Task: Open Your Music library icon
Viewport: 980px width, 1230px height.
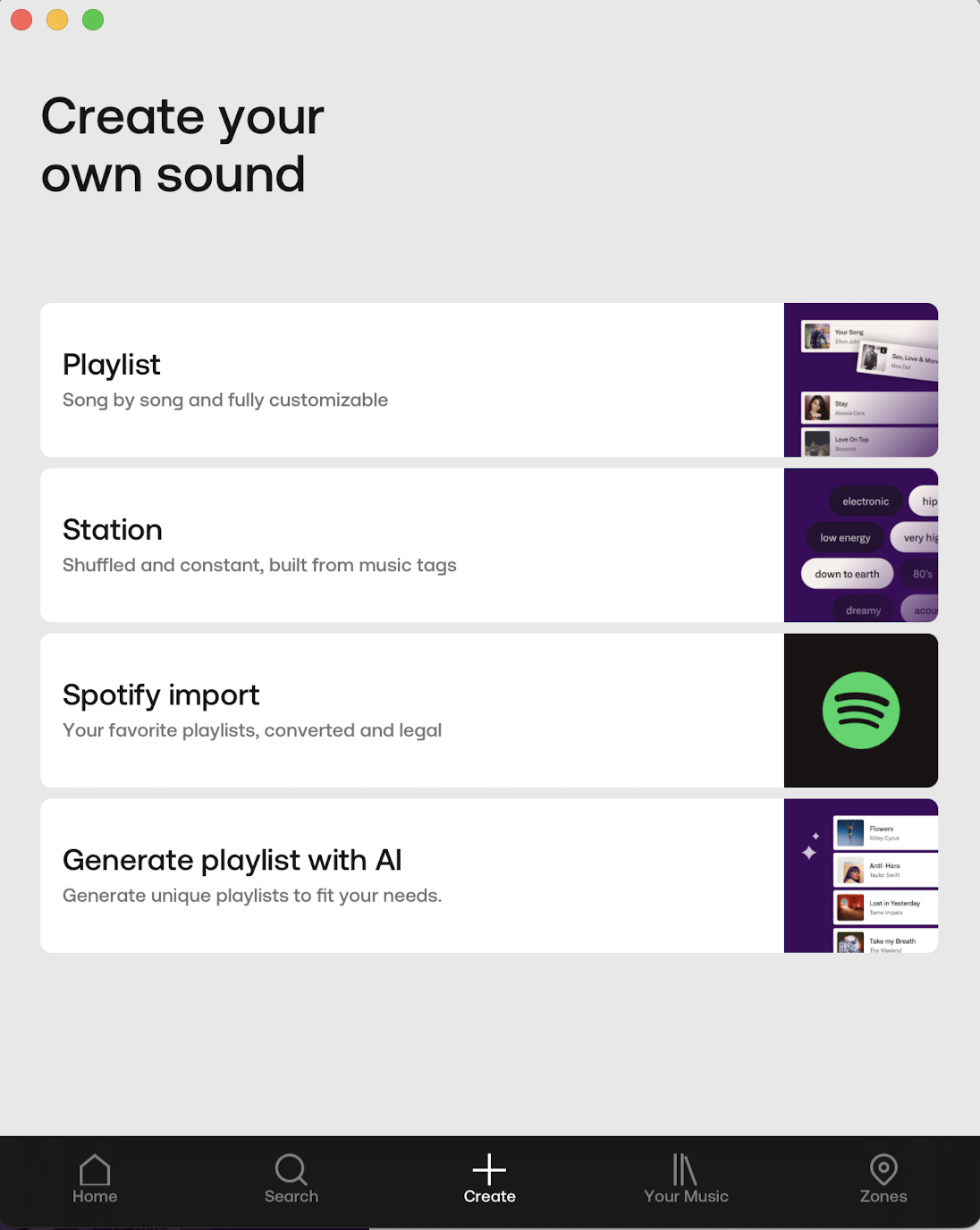Action: [x=685, y=1169]
